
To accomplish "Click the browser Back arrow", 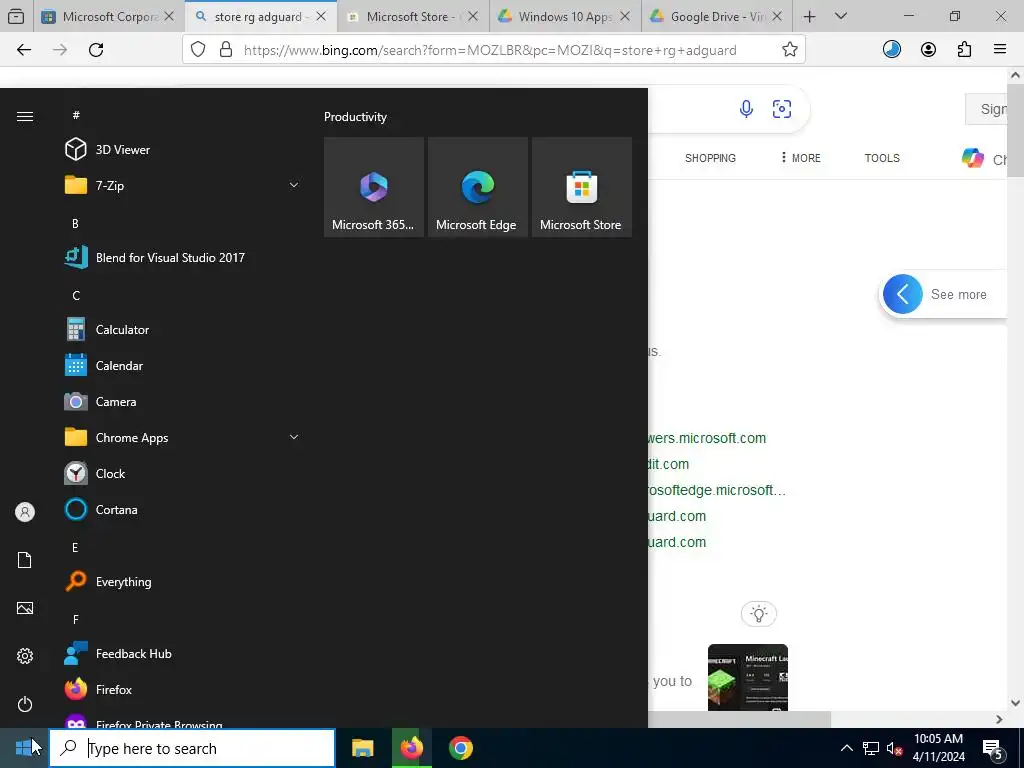I will point(24,50).
